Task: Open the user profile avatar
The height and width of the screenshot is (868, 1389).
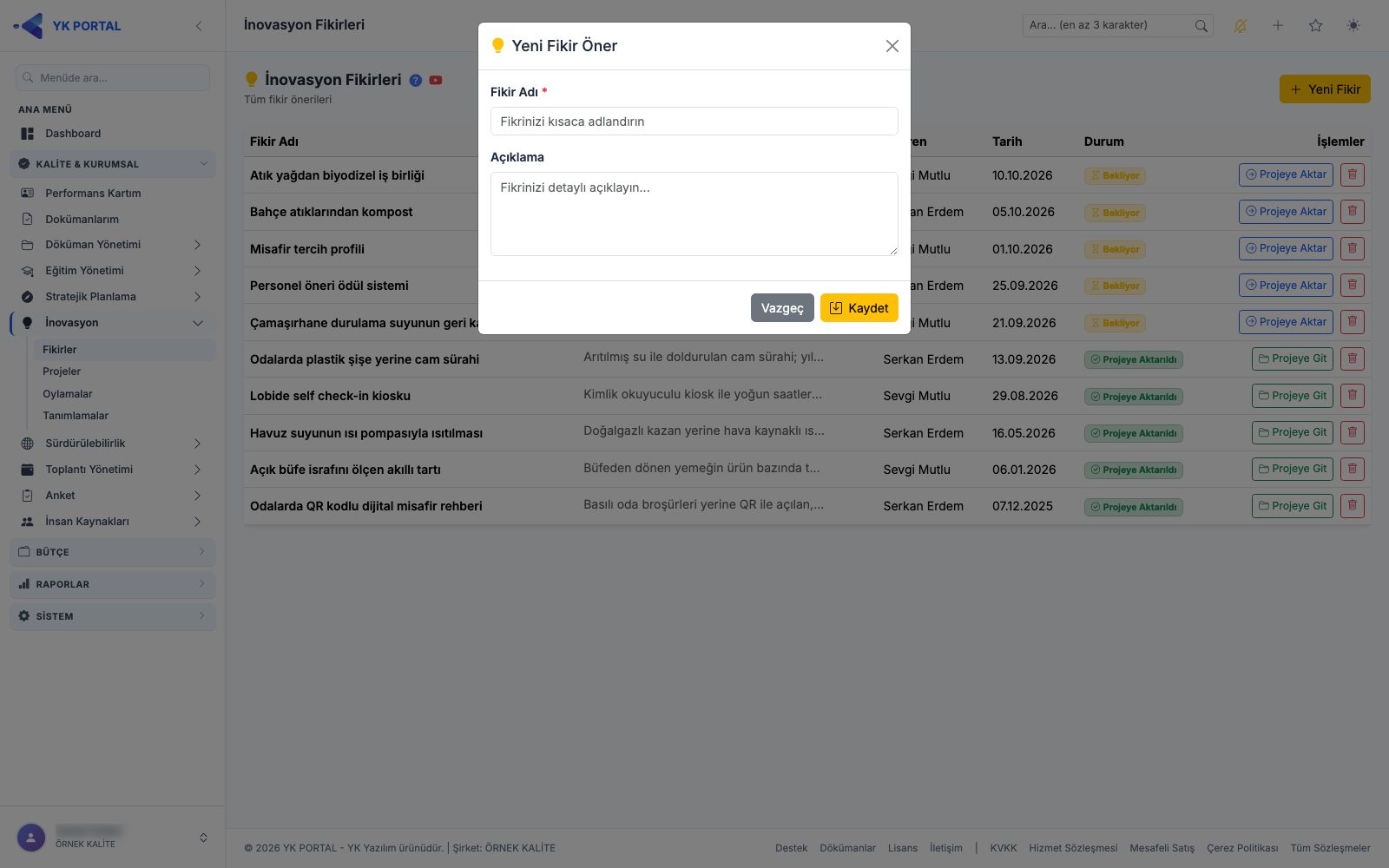Action: 31,838
